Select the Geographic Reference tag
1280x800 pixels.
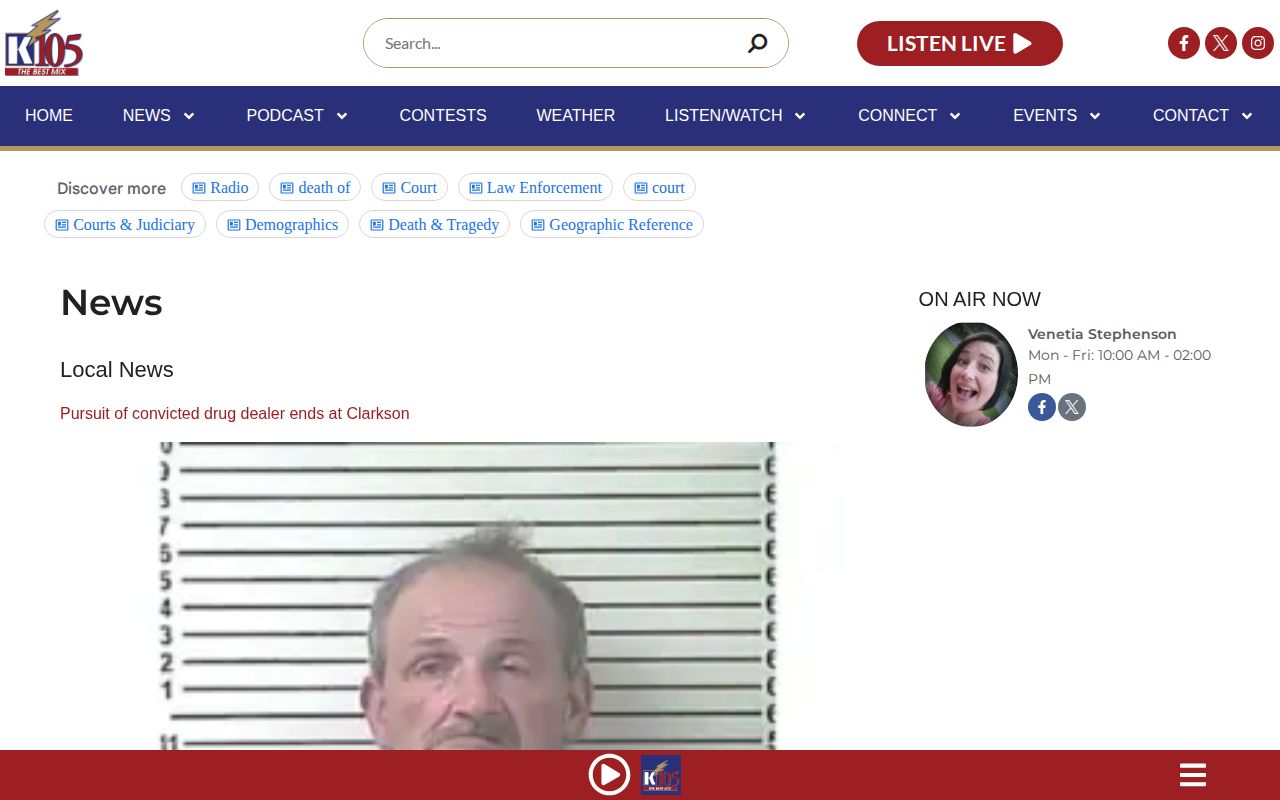612,224
